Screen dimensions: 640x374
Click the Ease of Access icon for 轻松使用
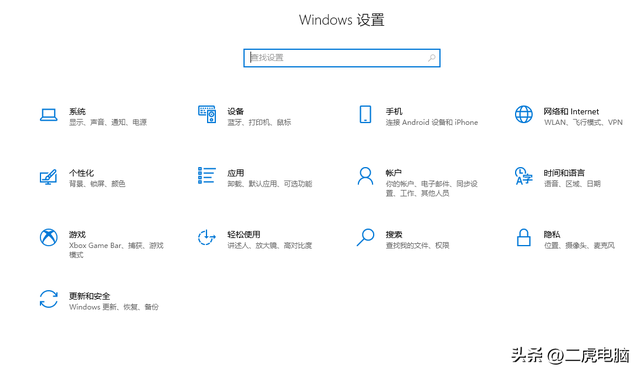pos(207,237)
